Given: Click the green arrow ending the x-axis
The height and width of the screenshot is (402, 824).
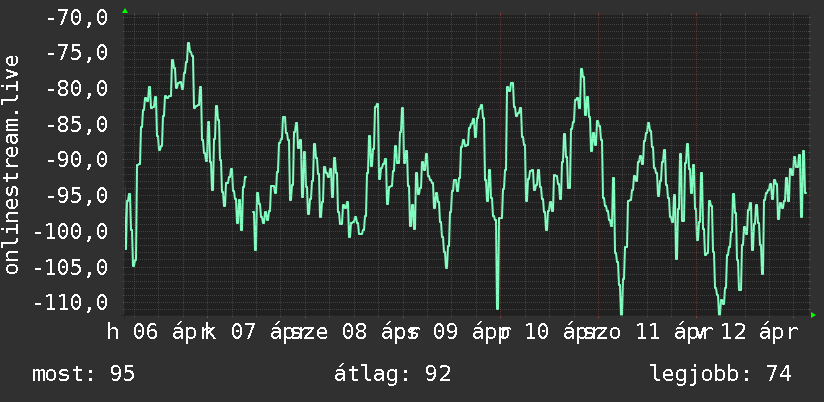Looking at the screenshot, I should [813, 315].
